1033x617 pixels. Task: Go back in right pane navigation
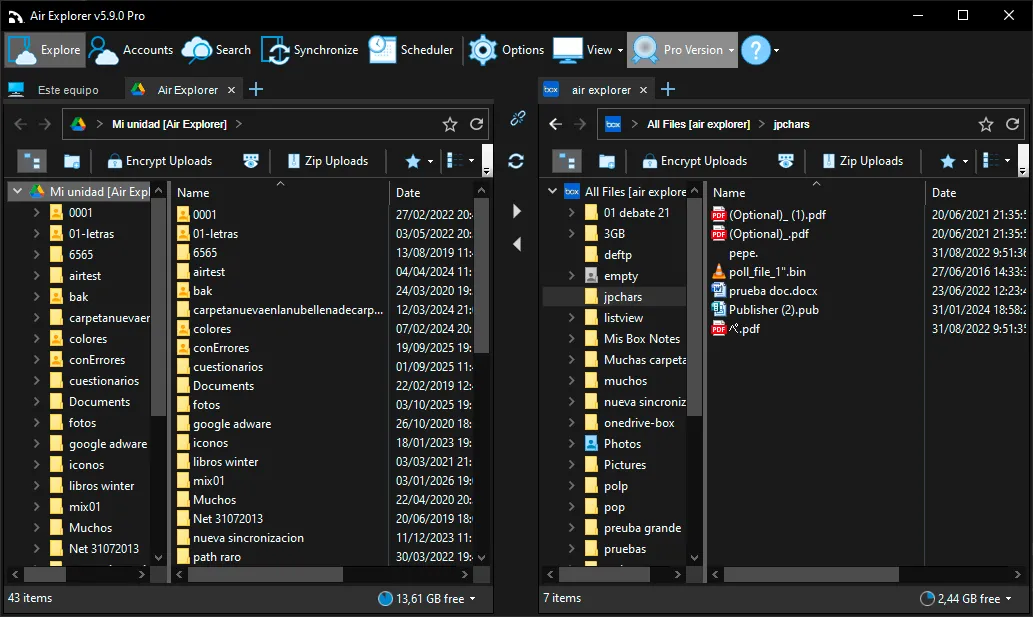[x=555, y=124]
